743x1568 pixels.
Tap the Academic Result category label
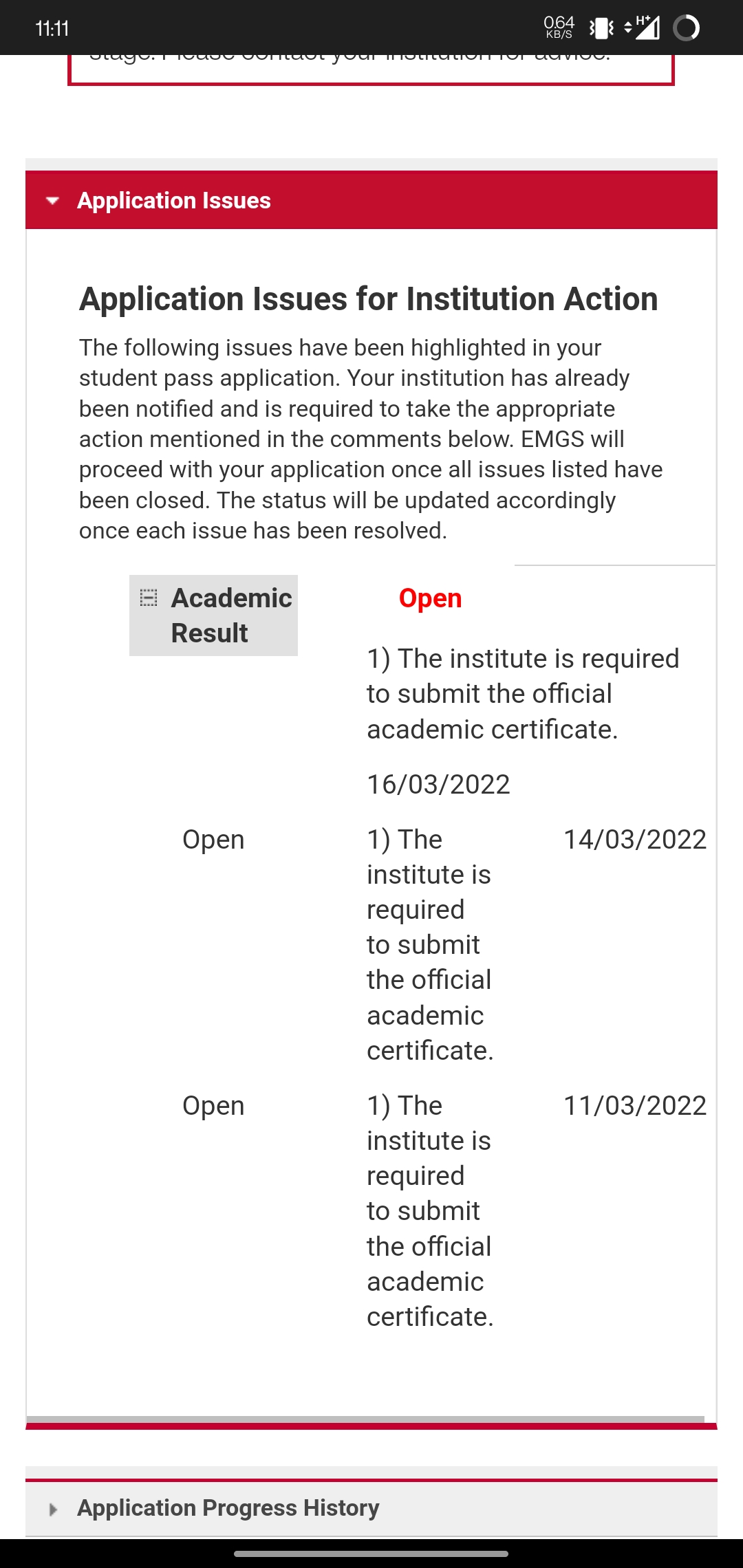click(x=231, y=615)
